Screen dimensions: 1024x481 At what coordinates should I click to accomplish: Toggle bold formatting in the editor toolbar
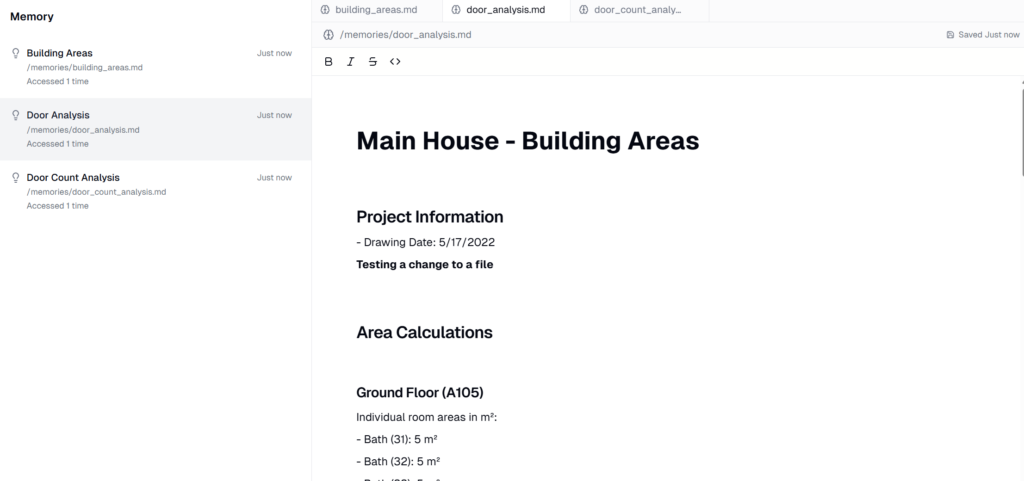coord(329,62)
